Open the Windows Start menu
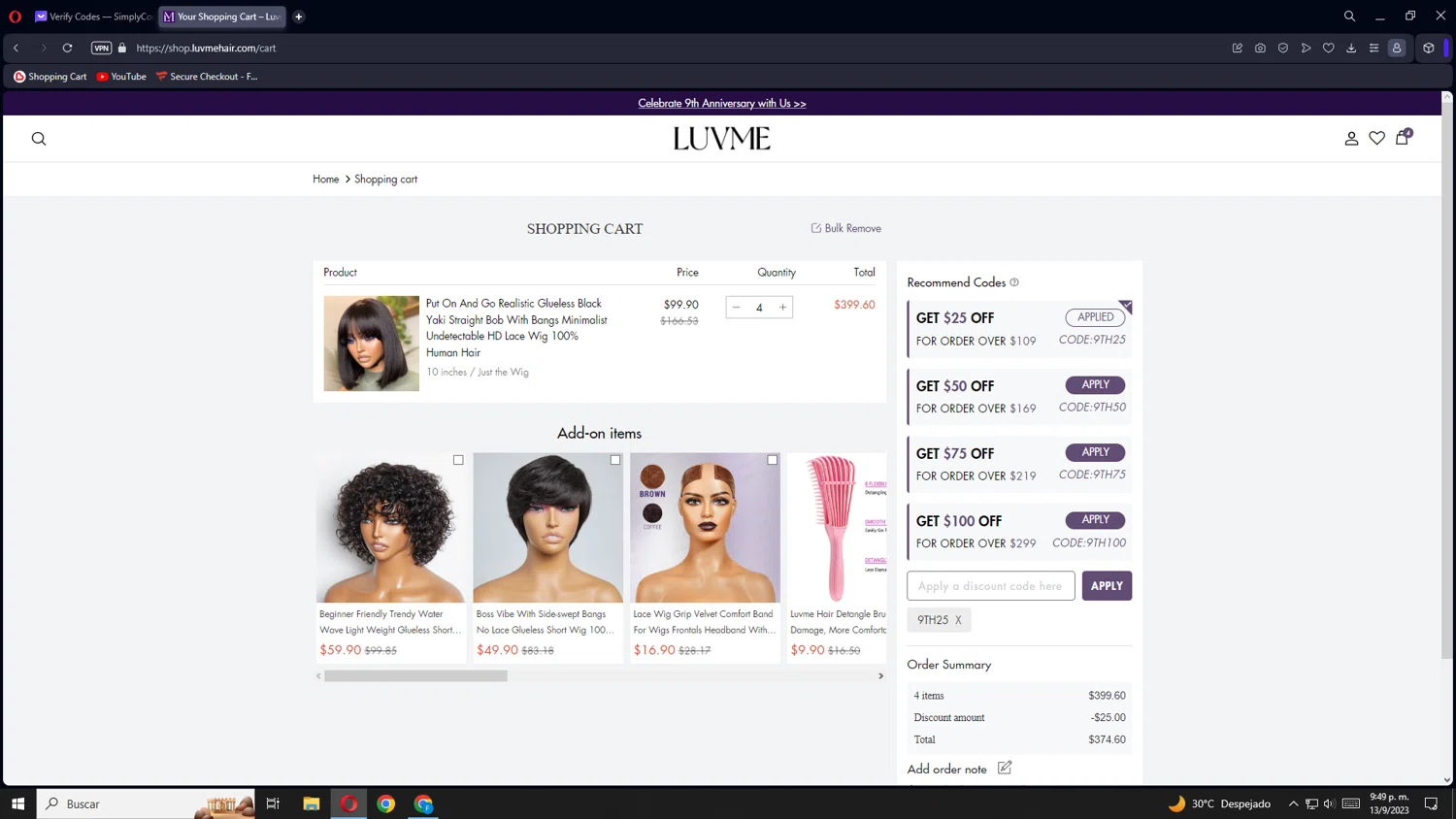 click(x=17, y=803)
